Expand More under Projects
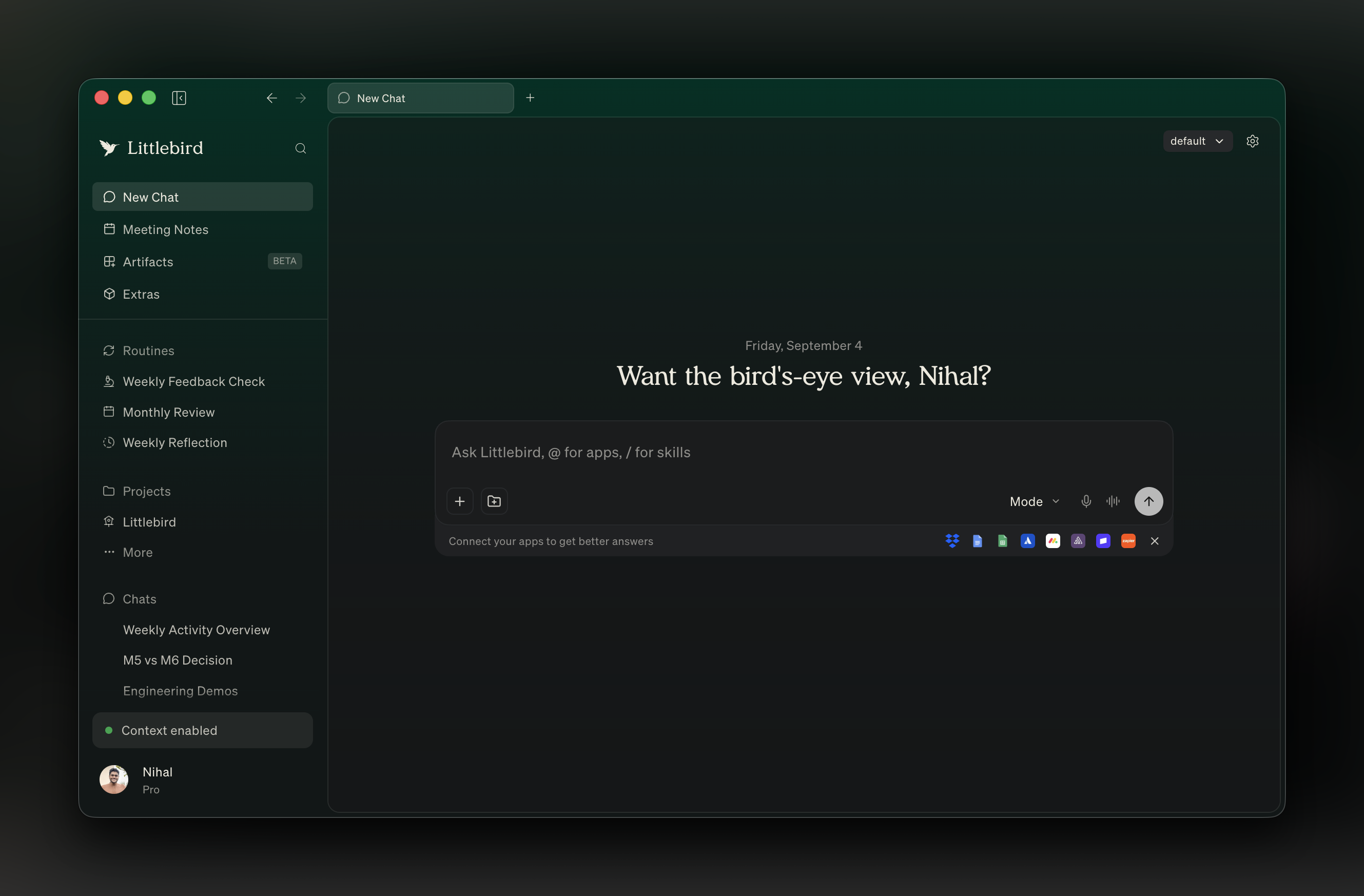The width and height of the screenshot is (1364, 896). coord(138,553)
